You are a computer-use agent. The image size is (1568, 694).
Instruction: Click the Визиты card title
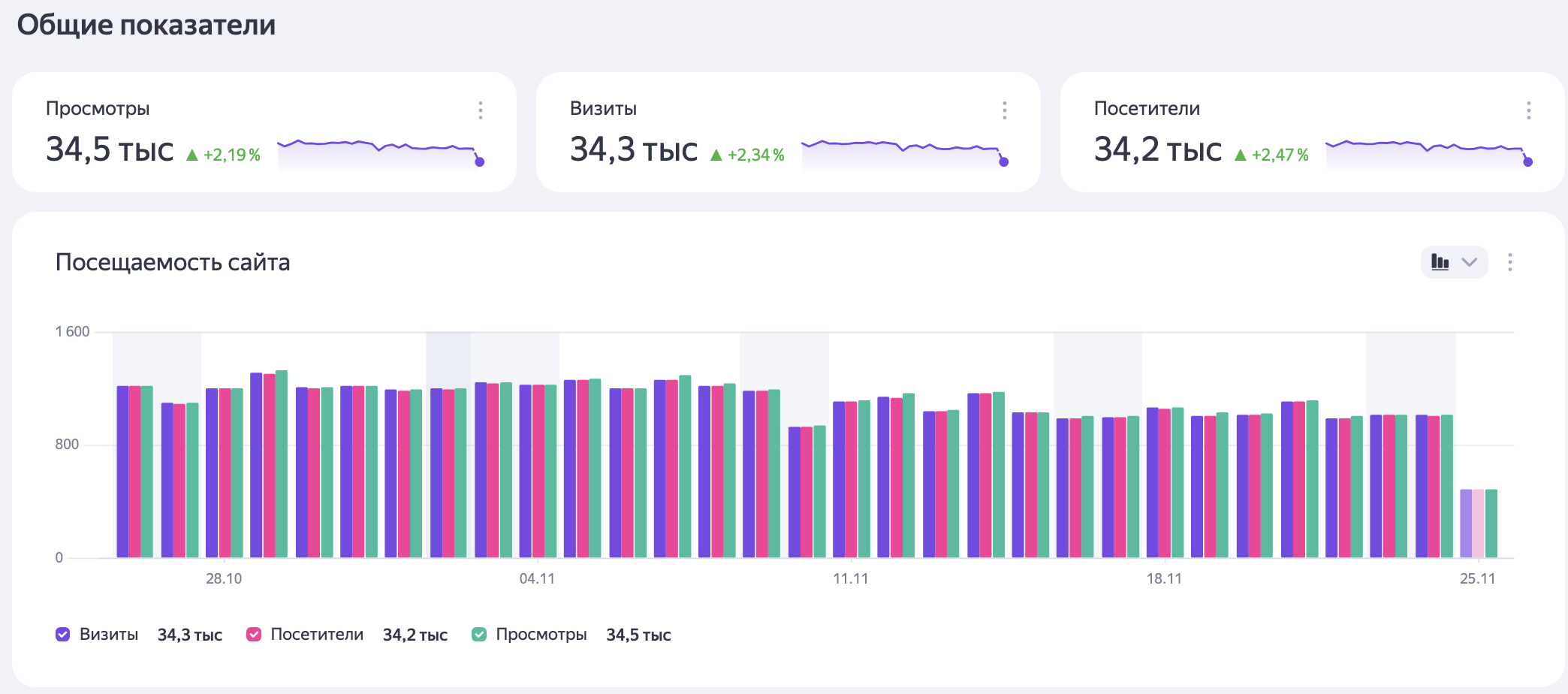[x=603, y=109]
